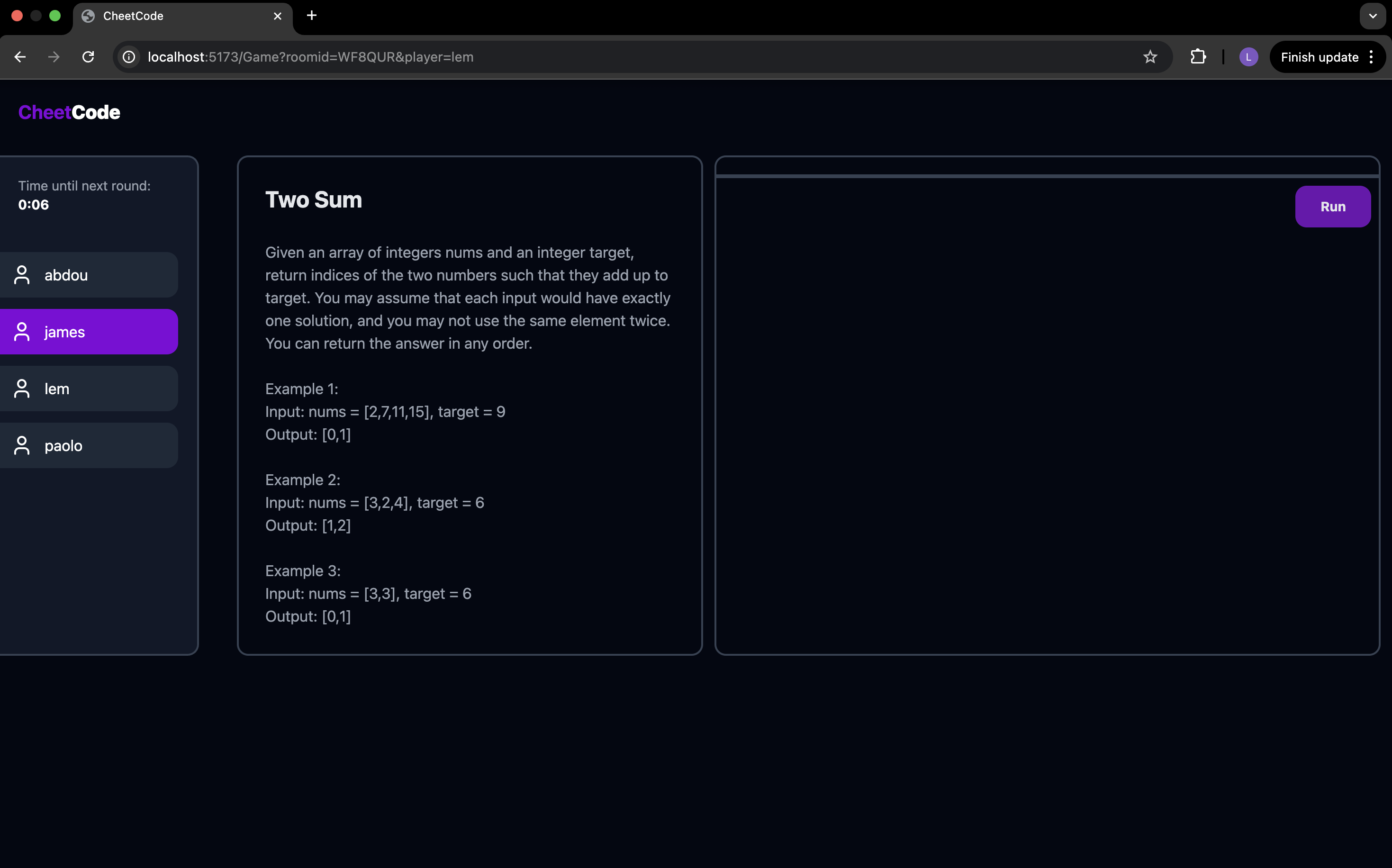Open the Chrome three-dot menu
1392x868 pixels.
1371,57
